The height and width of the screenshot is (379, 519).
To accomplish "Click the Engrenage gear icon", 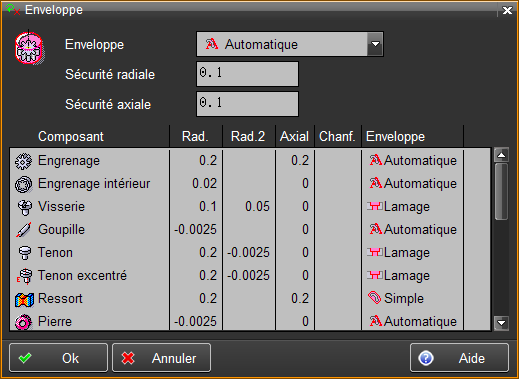I will pos(23,161).
